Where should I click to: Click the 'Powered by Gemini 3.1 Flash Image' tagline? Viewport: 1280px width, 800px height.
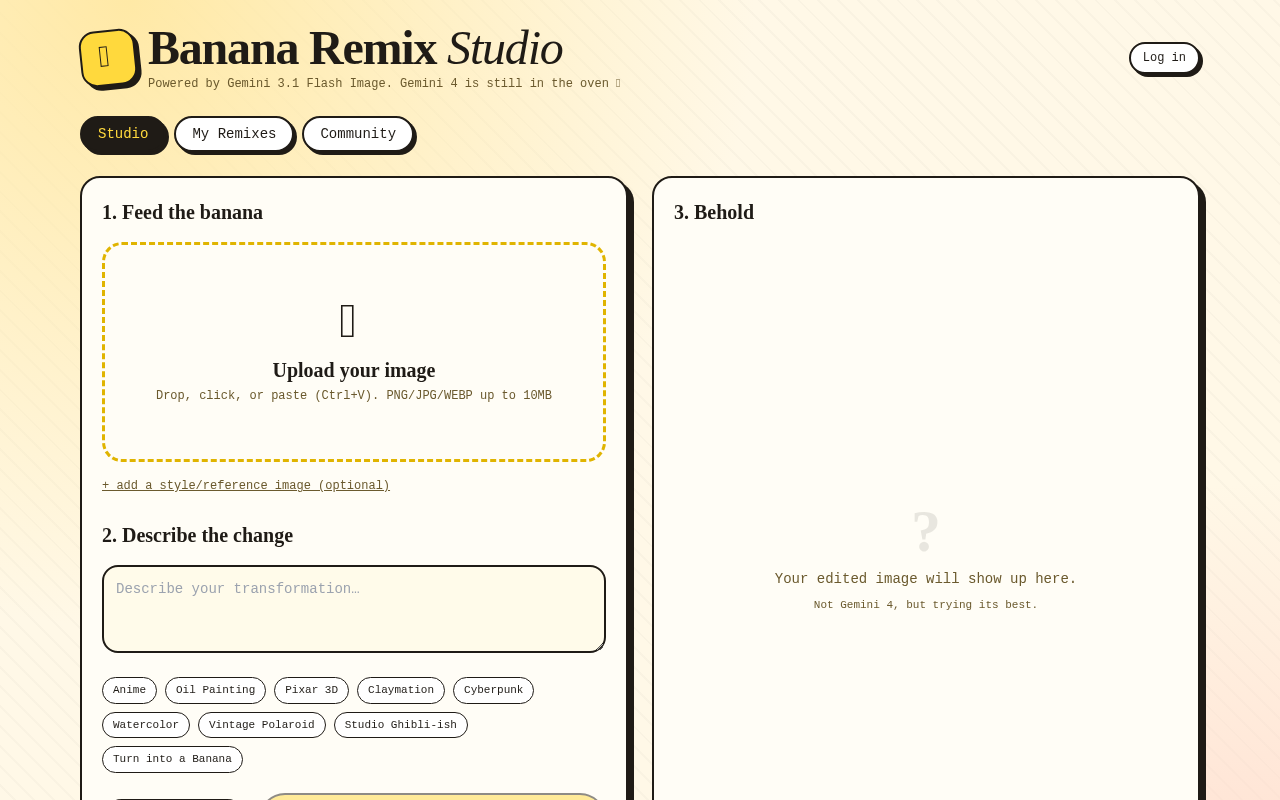(x=384, y=84)
